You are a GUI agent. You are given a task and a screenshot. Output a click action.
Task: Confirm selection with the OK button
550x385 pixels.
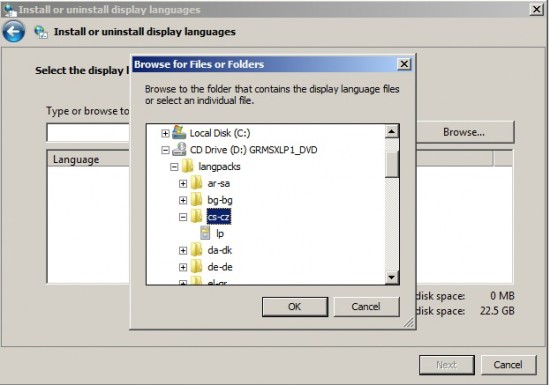point(295,307)
